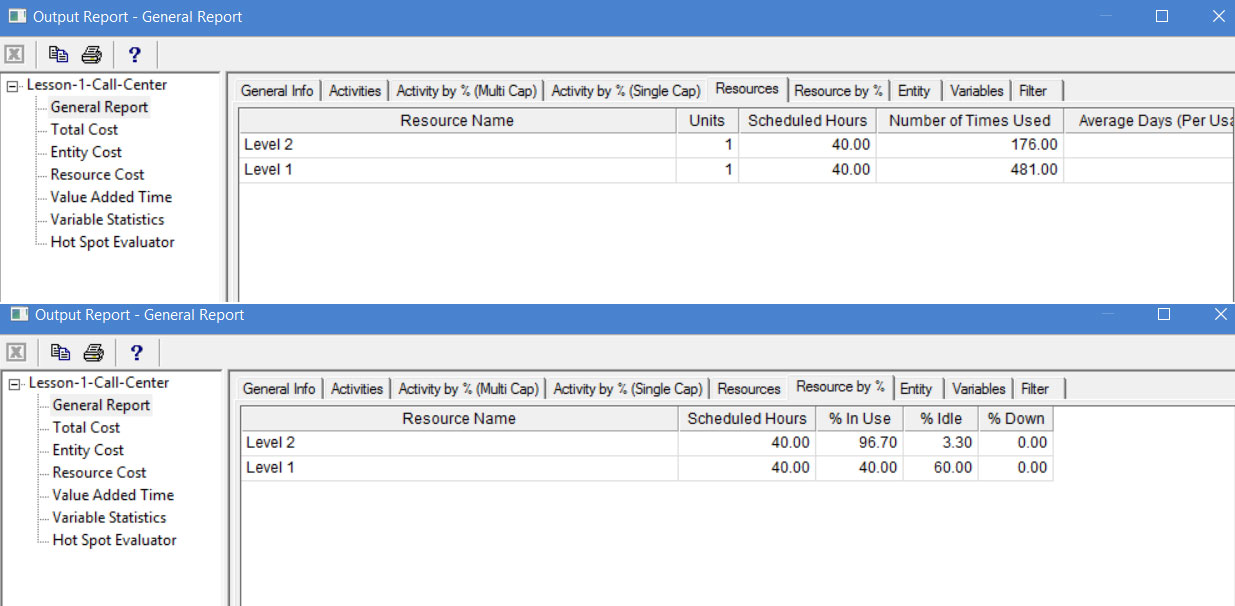The height and width of the screenshot is (606, 1235).
Task: Select Variable Statistics in bottom window tree
Action: pos(109,518)
